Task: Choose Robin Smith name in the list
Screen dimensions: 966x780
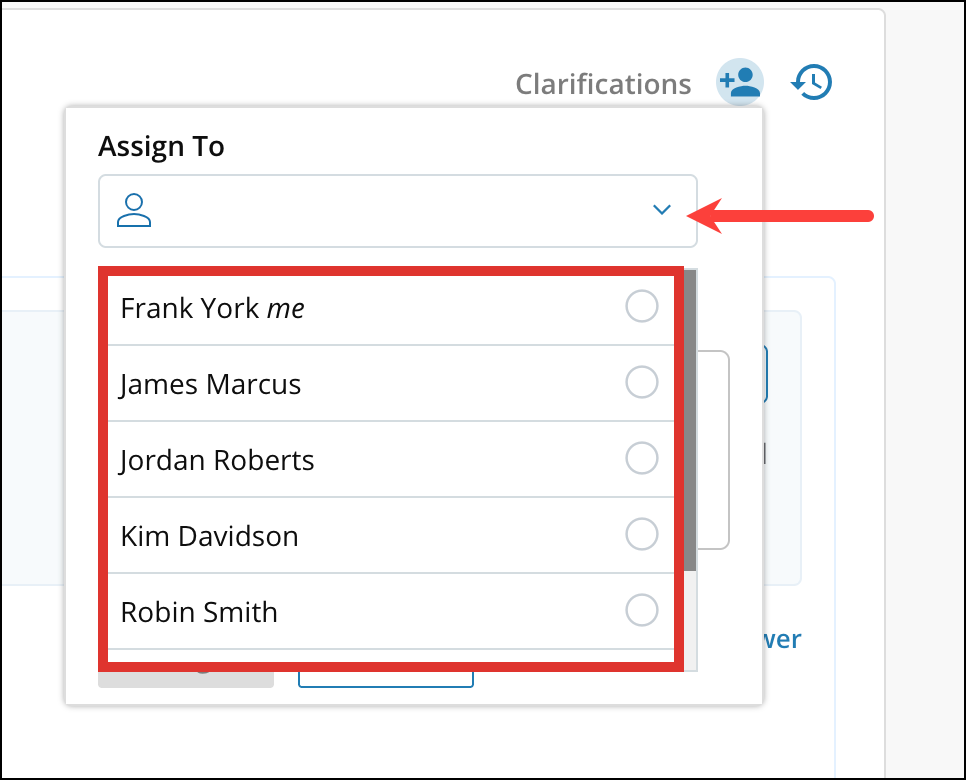Action: 199,612
